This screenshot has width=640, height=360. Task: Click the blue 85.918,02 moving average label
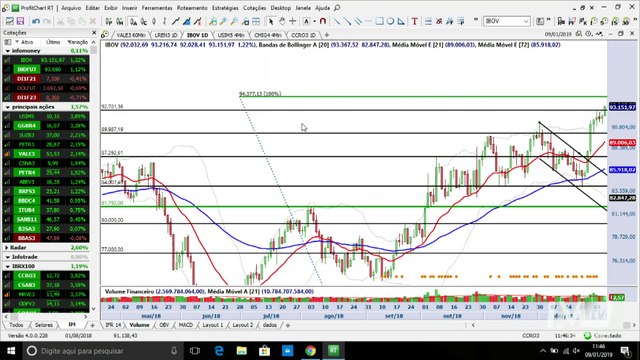point(622,170)
